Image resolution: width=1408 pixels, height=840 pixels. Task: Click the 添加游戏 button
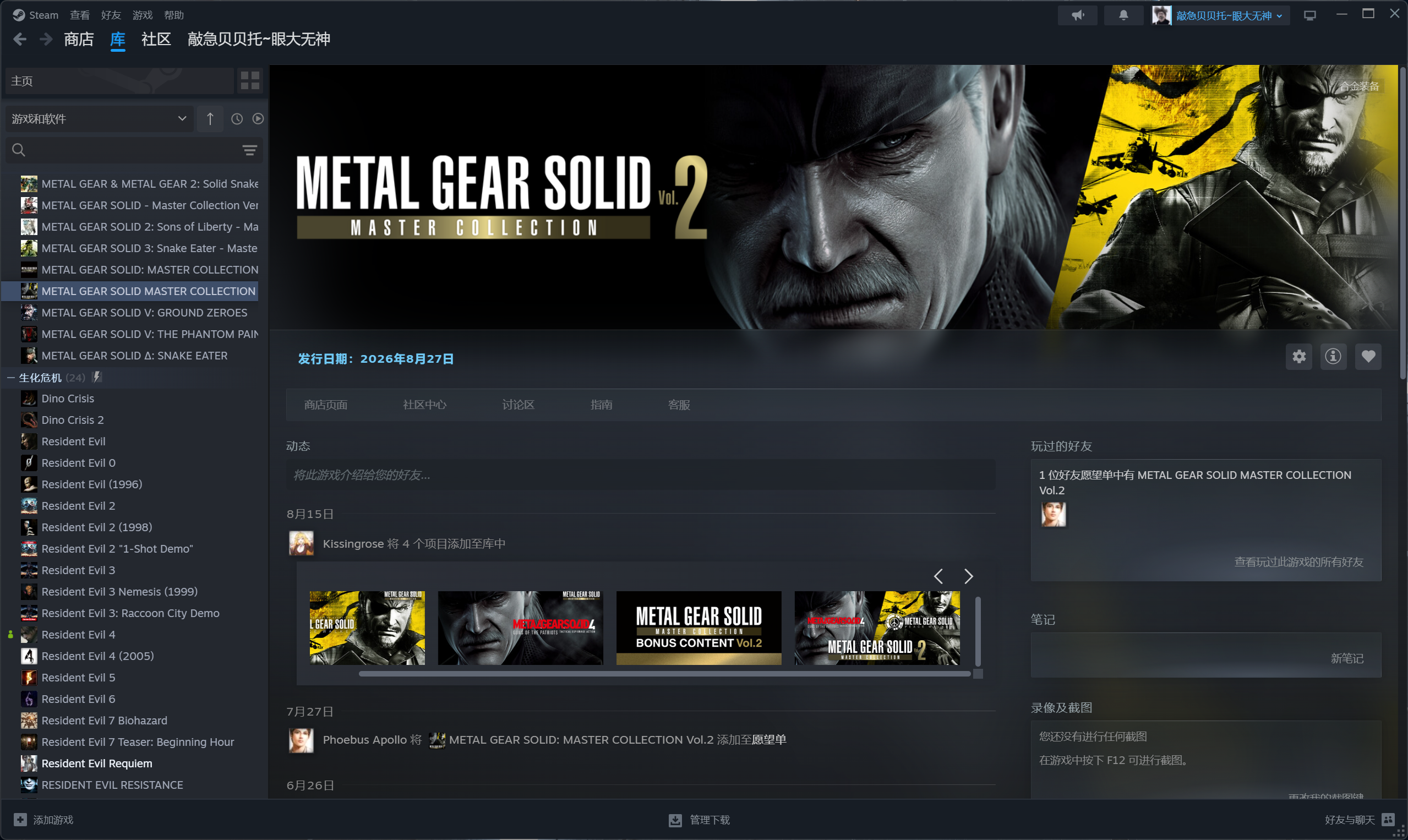click(43, 820)
